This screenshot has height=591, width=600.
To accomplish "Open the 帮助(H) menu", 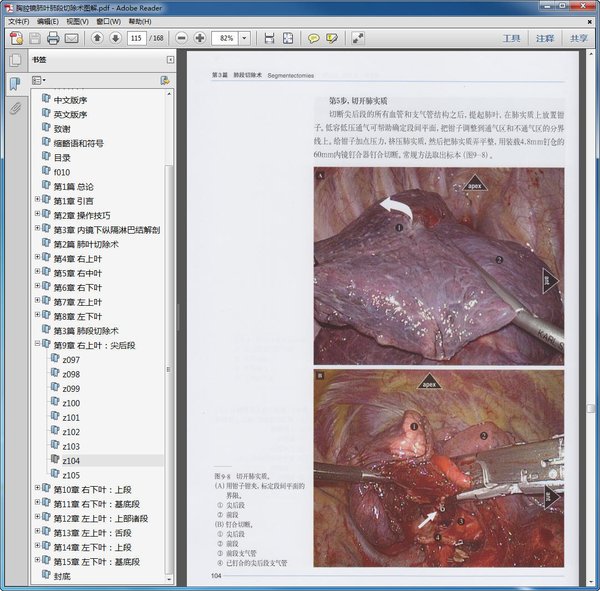I will pos(140,21).
